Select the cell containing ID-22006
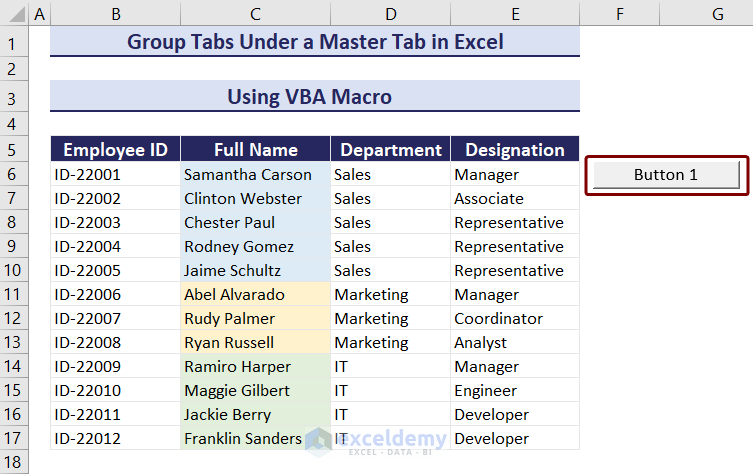 [116, 294]
